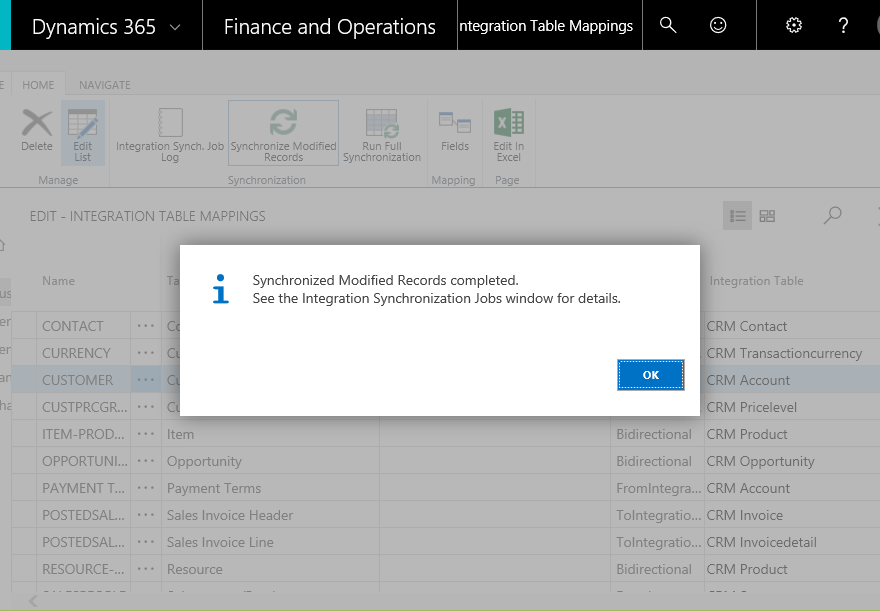Viewport: 880px width, 611px height.
Task: Open Integration Synch. Job Log
Action: (x=170, y=135)
